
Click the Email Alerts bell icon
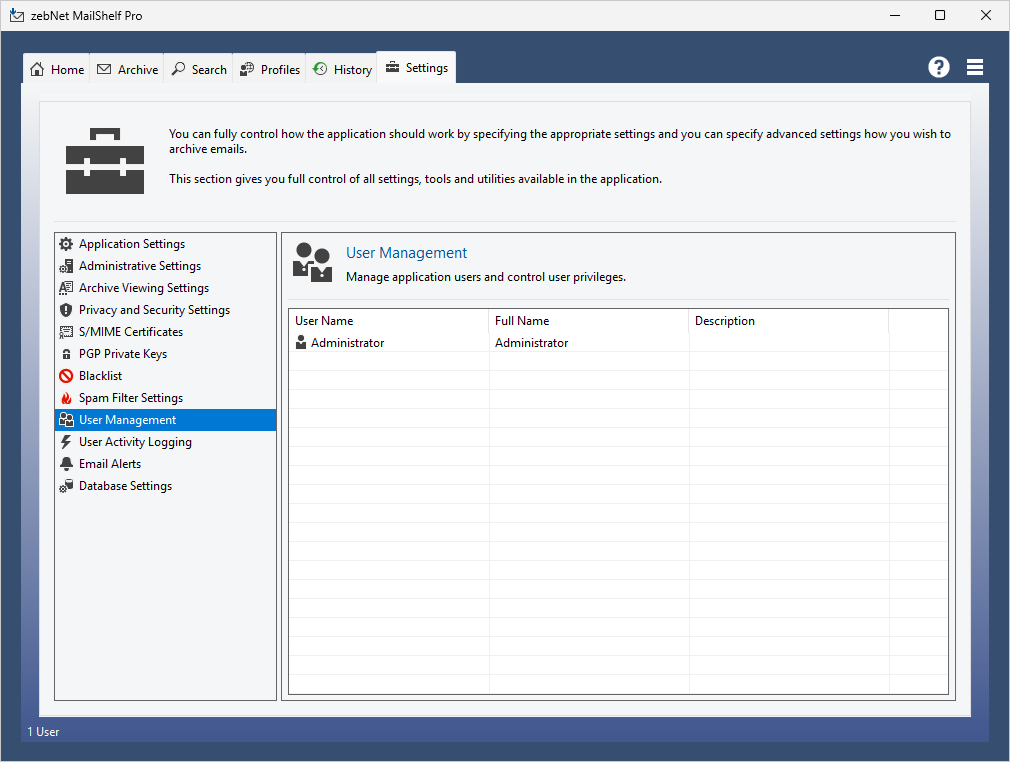coord(66,464)
